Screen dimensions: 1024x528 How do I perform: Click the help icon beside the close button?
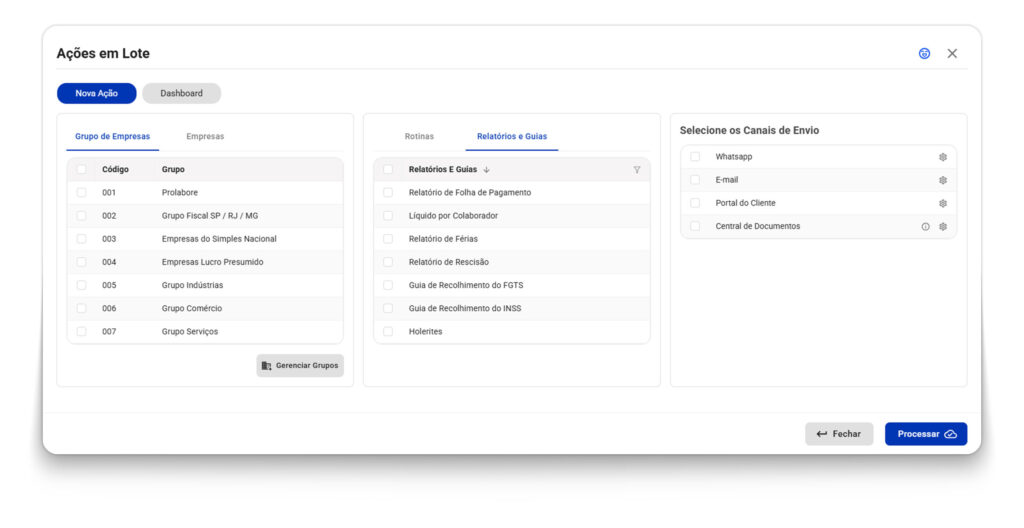click(x=924, y=54)
